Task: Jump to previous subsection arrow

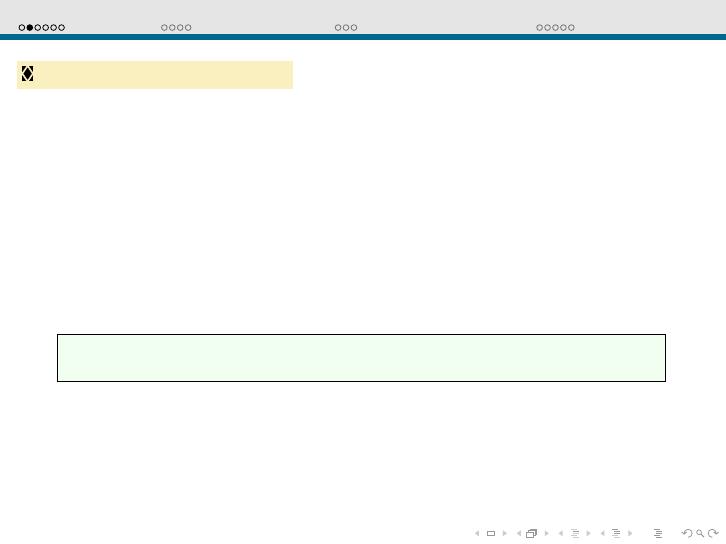Action: coord(561,534)
